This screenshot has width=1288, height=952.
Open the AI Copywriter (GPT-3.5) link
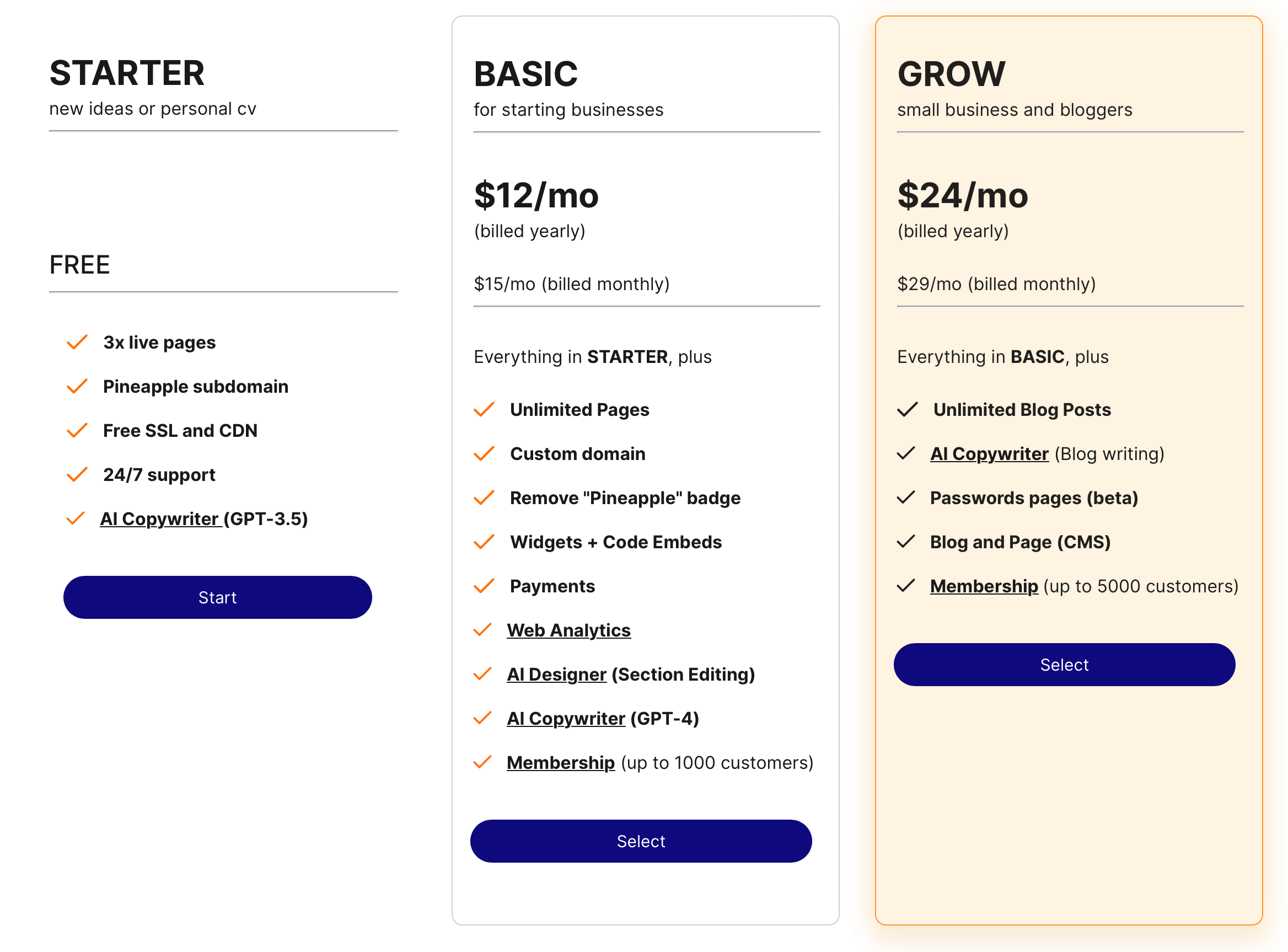pos(159,518)
